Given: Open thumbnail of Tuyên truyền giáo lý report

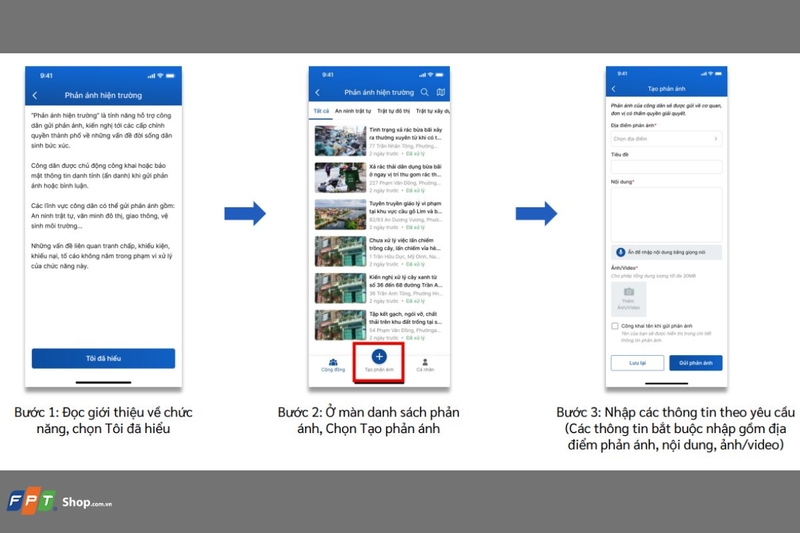Looking at the screenshot, I should coord(340,215).
